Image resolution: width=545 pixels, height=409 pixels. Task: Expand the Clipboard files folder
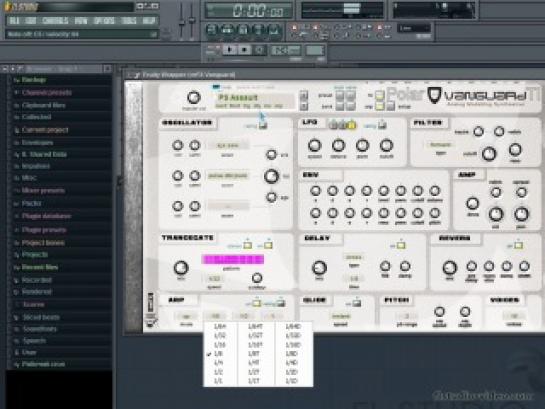[x=43, y=105]
